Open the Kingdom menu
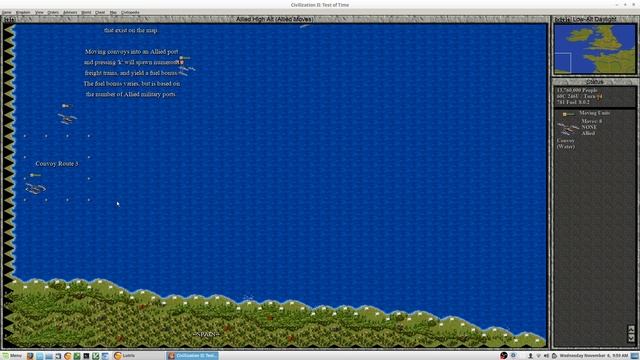This screenshot has width=640, height=360. coord(23,12)
